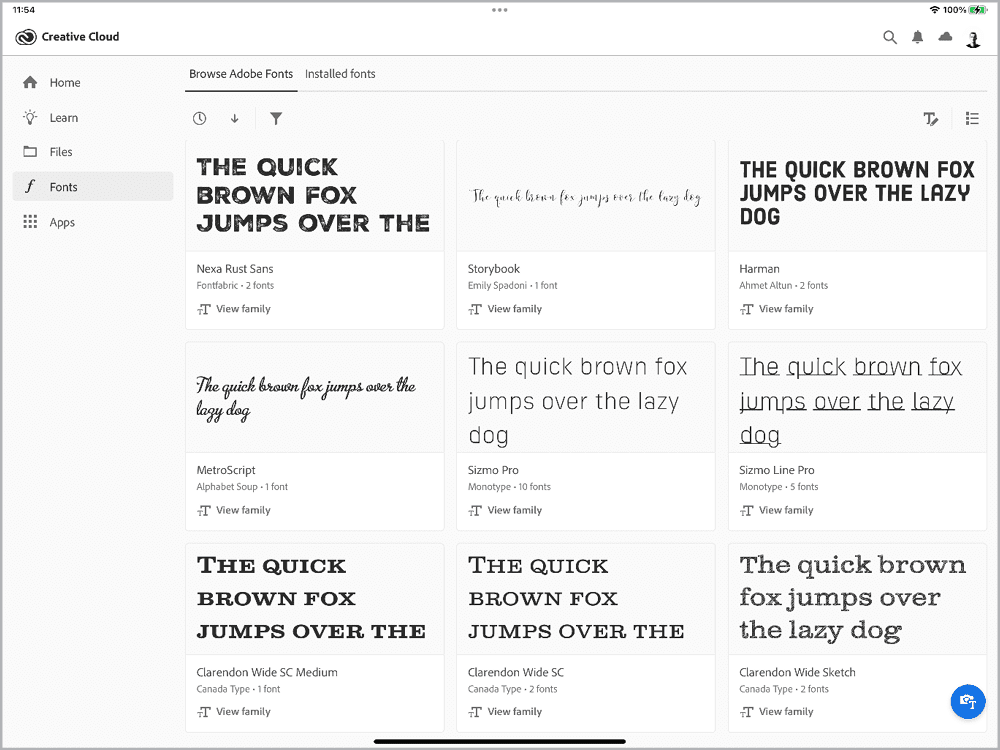The width and height of the screenshot is (1000, 750).
Task: Tap battery indicator in status bar
Action: coord(978,10)
